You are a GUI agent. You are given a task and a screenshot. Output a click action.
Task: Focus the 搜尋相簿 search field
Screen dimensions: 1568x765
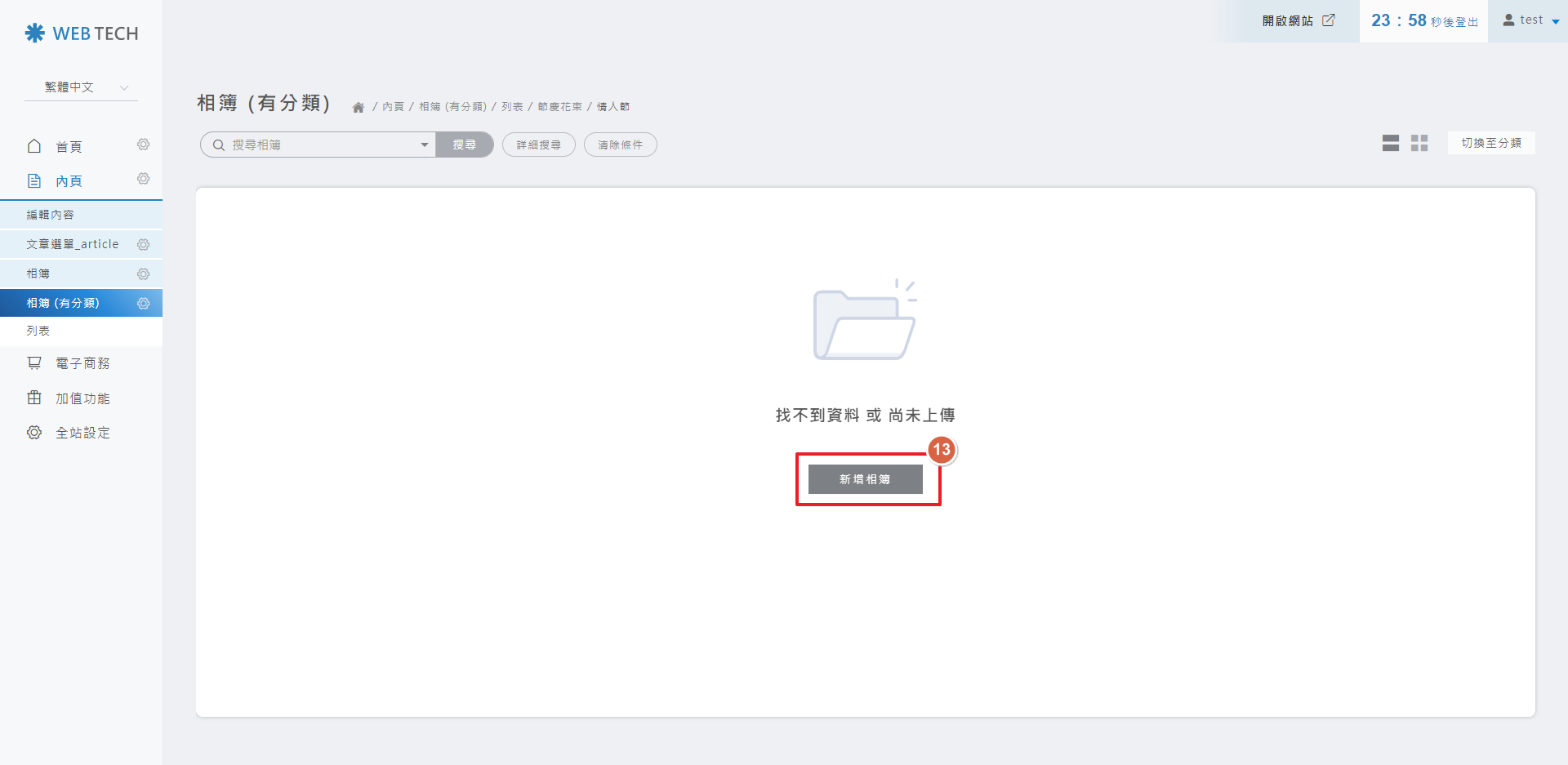coord(318,145)
